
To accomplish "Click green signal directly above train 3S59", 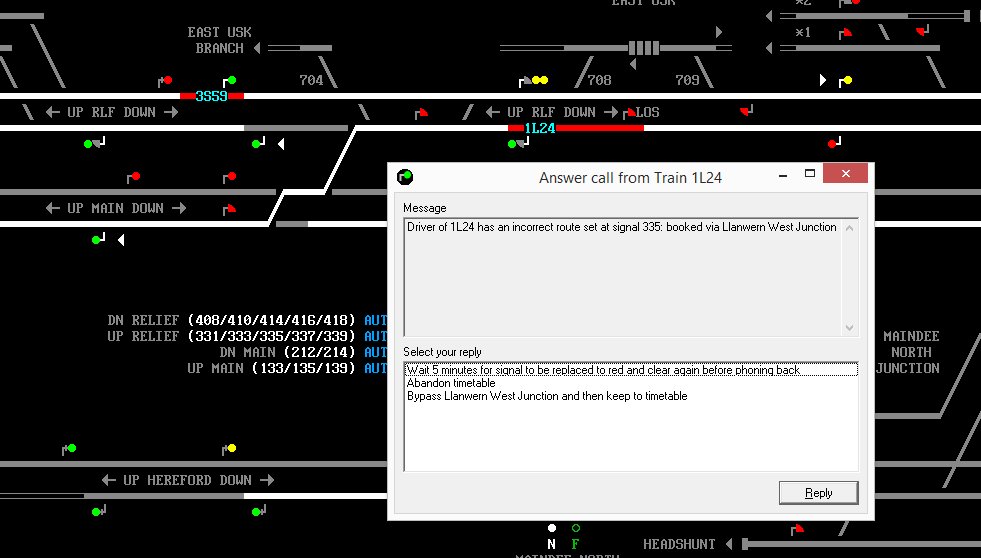I will [x=231, y=81].
